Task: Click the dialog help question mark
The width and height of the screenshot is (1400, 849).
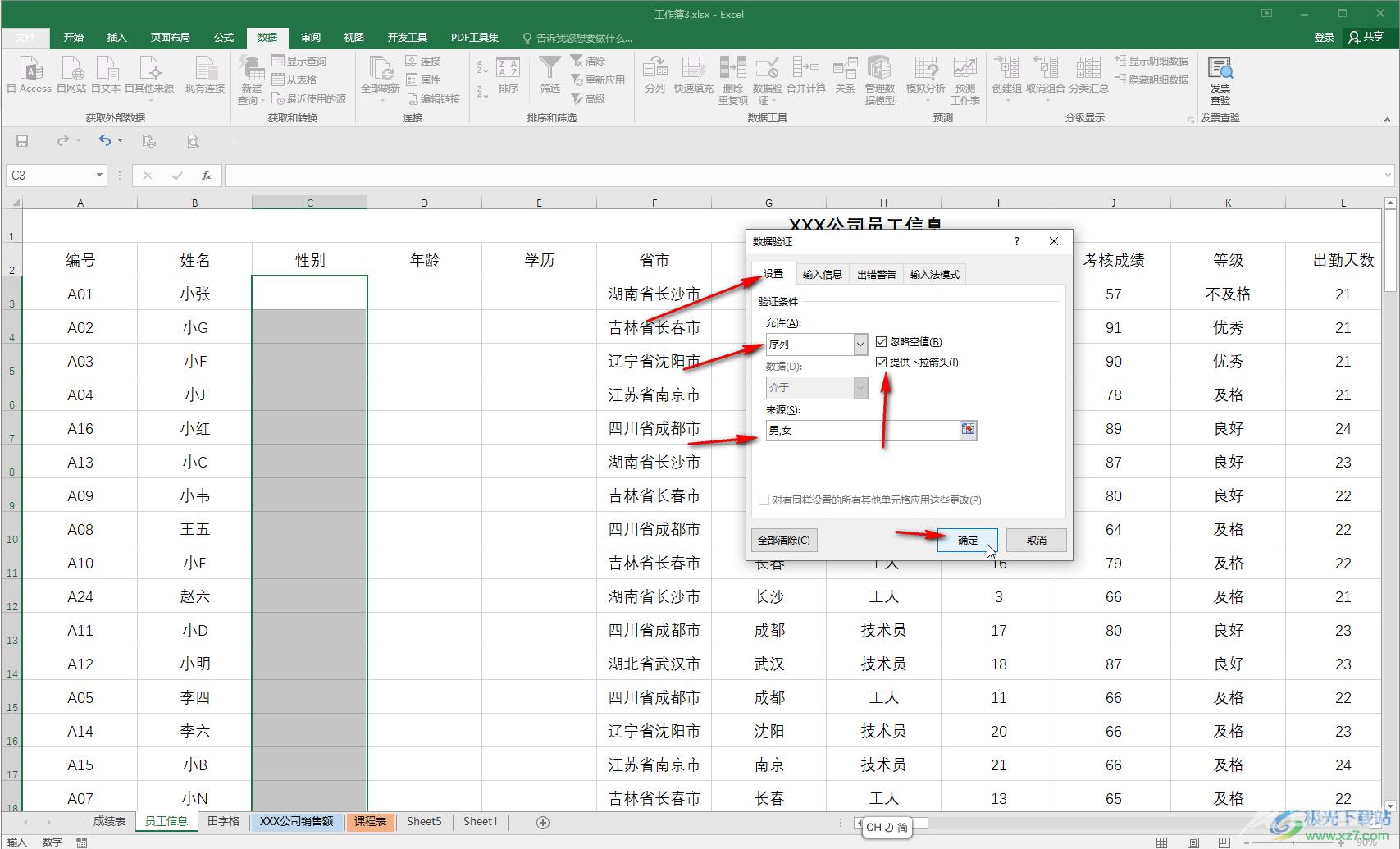Action: pyautogui.click(x=1017, y=241)
